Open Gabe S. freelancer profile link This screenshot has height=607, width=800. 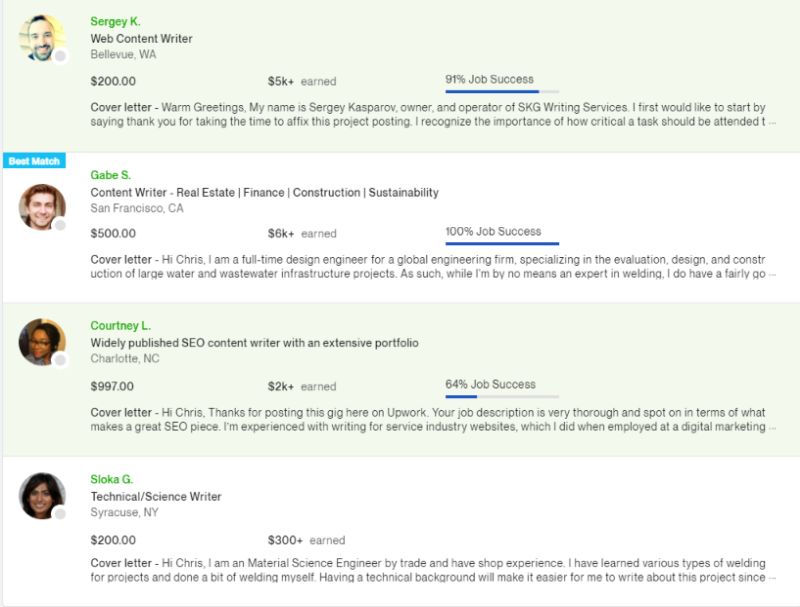click(110, 175)
